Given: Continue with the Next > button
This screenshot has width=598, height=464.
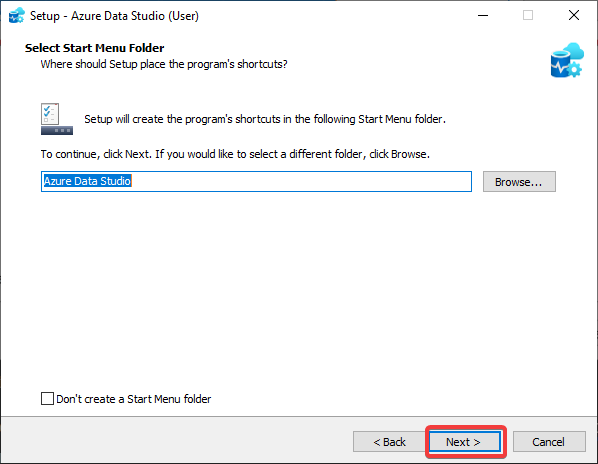Looking at the screenshot, I should [465, 442].
